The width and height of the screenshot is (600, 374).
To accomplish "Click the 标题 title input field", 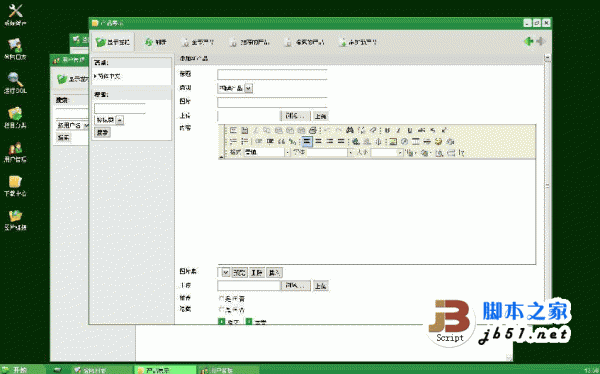I will (272, 74).
